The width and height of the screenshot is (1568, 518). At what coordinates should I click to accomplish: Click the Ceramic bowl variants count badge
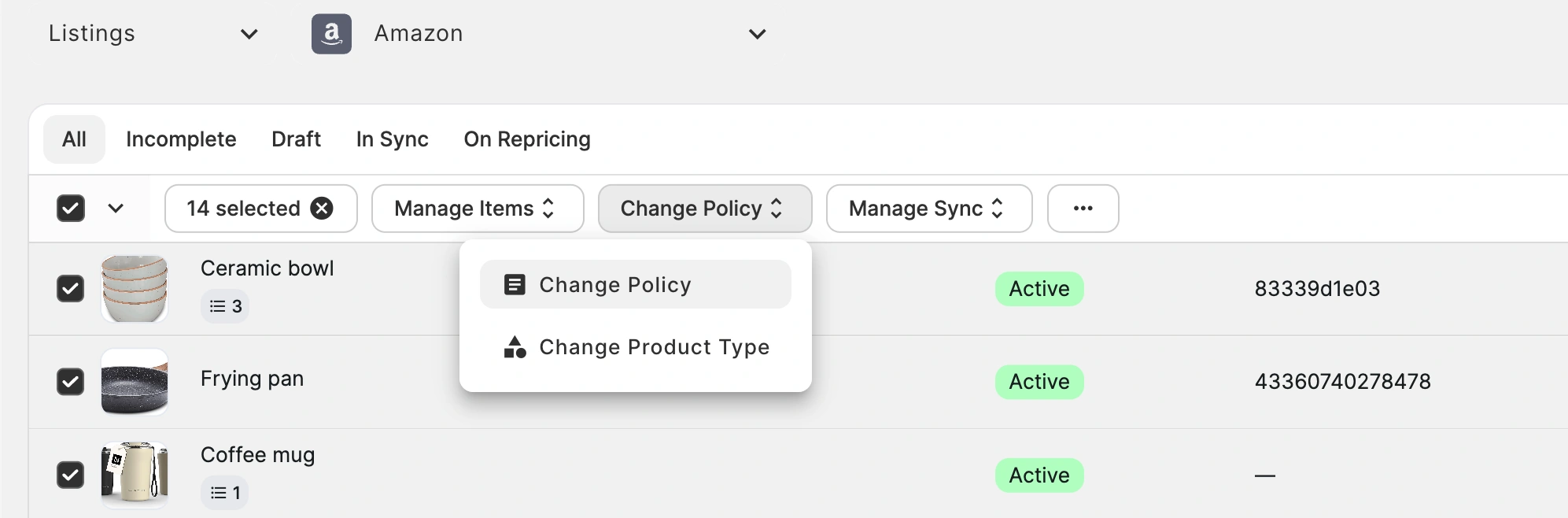225,306
